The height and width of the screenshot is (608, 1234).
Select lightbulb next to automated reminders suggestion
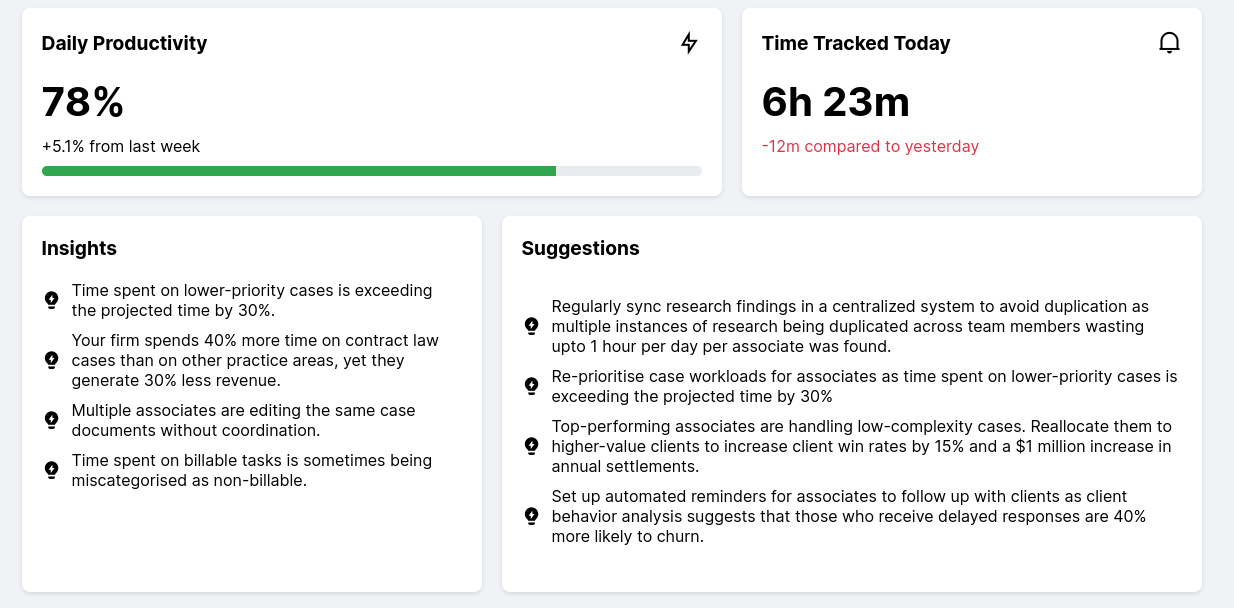pos(532,516)
